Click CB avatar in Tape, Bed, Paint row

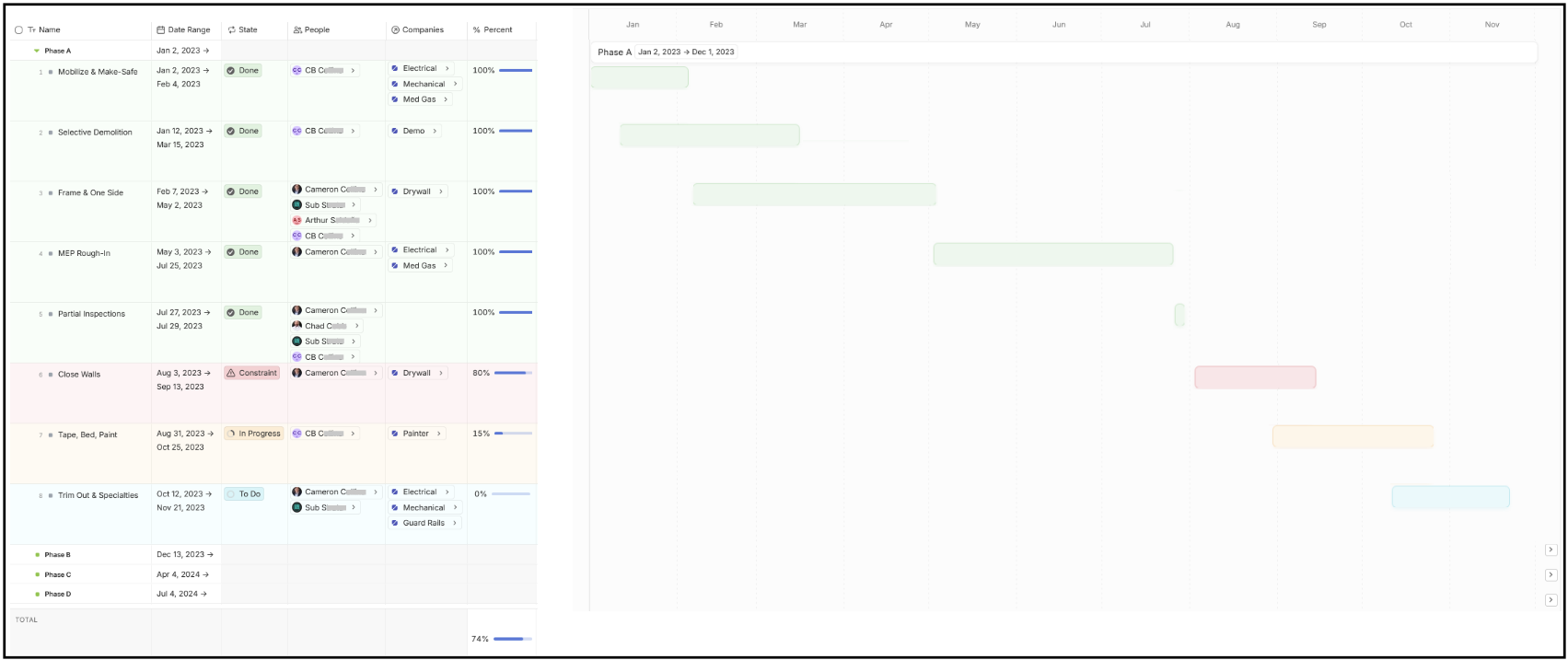[297, 434]
